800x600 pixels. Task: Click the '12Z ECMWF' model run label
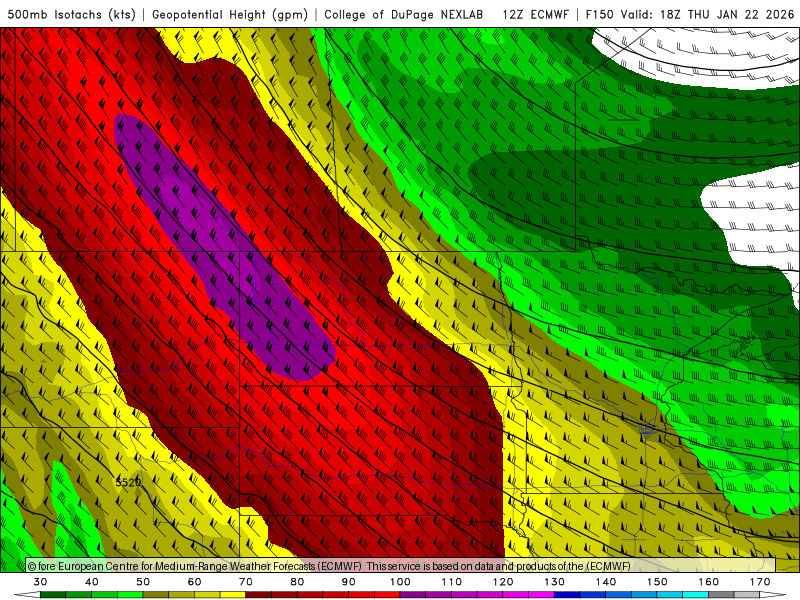pyautogui.click(x=535, y=14)
